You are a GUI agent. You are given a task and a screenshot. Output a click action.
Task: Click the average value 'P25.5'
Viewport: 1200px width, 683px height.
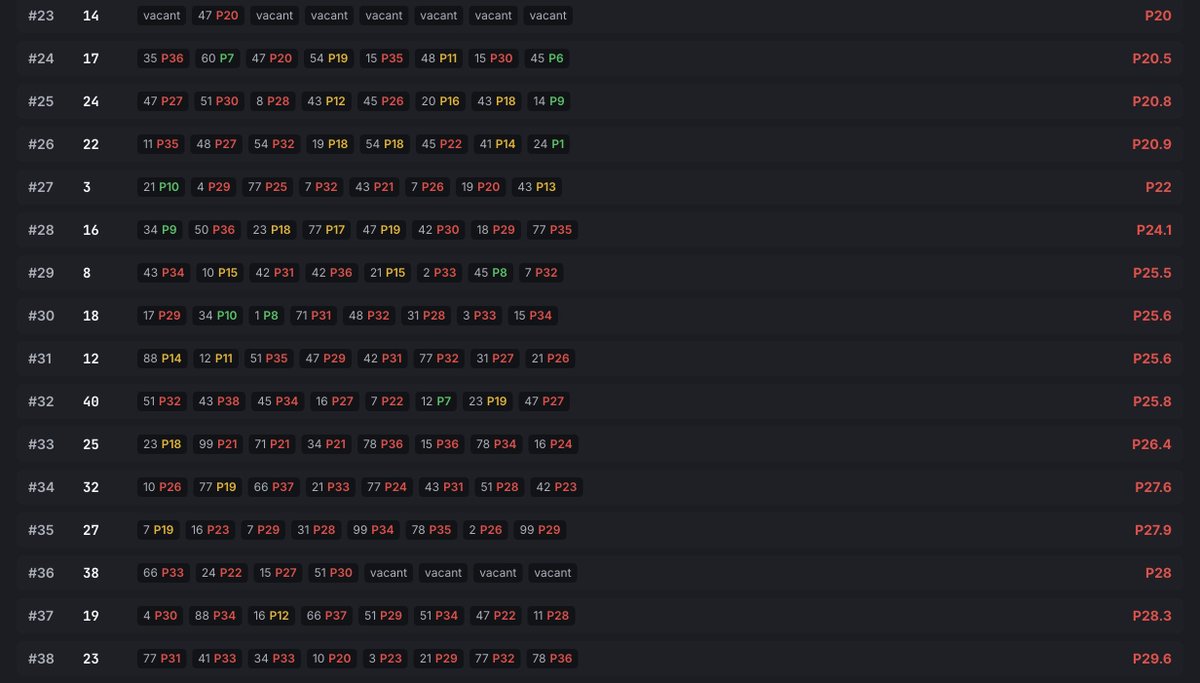pyautogui.click(x=1152, y=272)
